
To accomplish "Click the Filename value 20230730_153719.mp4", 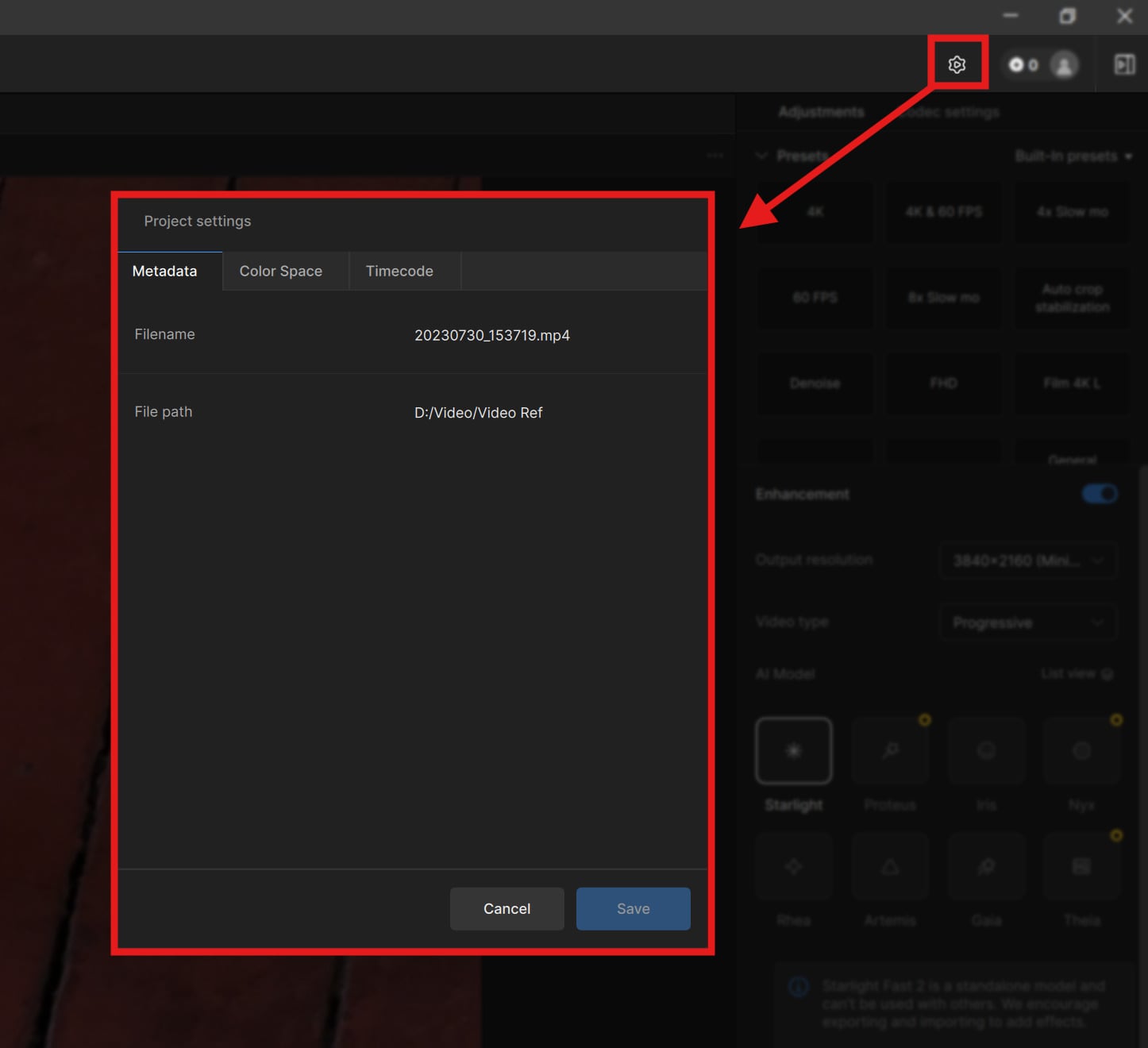I will tap(491, 335).
